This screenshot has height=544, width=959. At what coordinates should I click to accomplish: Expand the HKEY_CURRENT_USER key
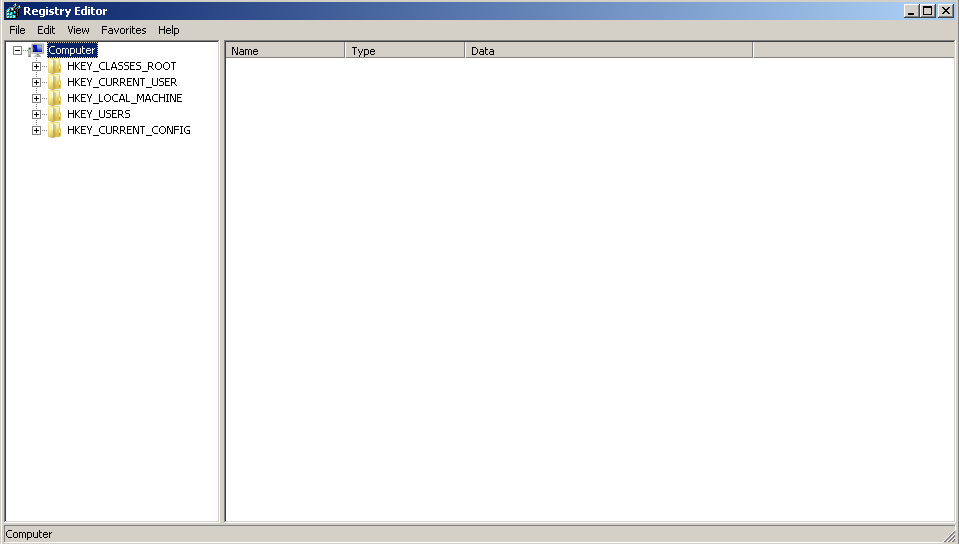[x=36, y=82]
